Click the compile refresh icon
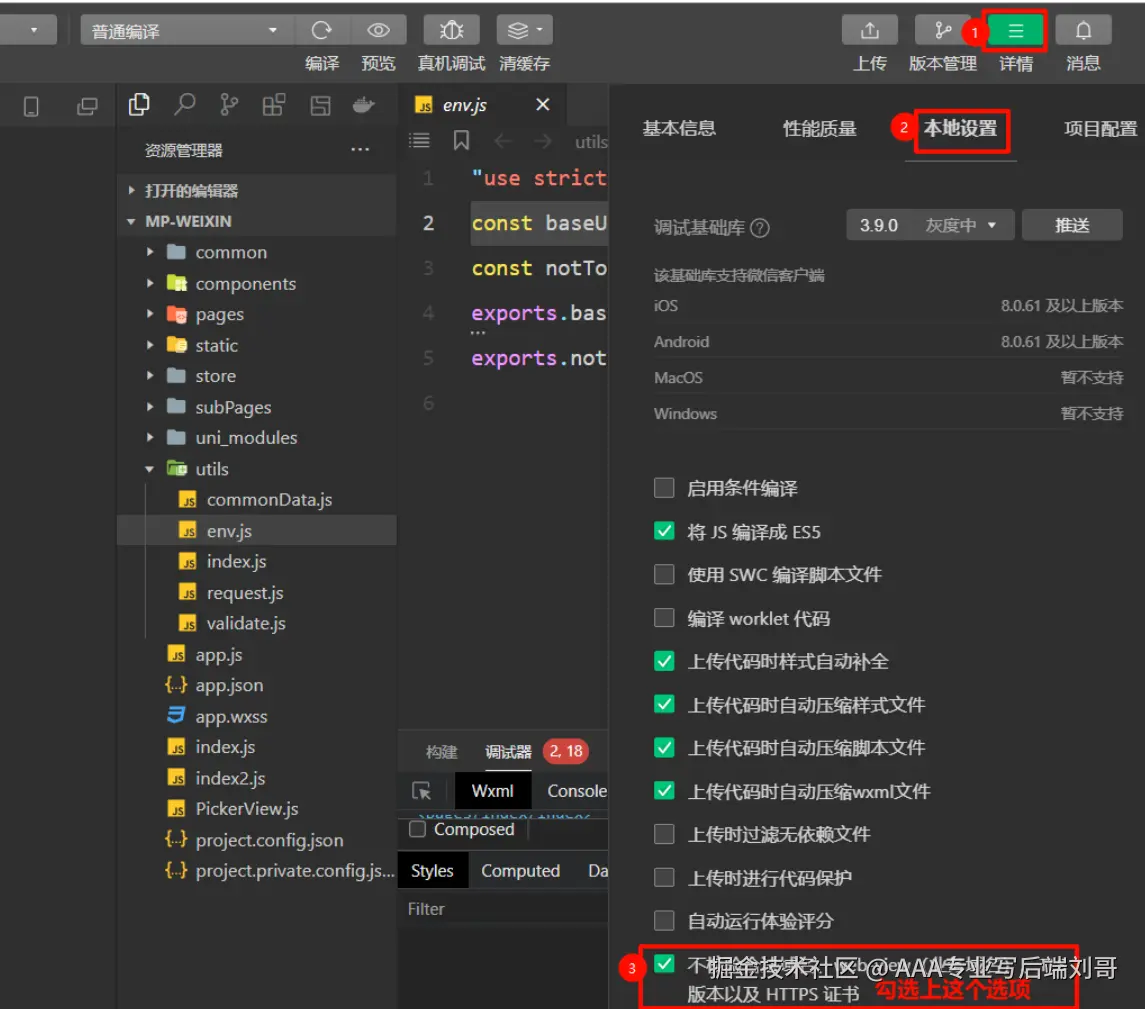The image size is (1145, 1009). 322,31
